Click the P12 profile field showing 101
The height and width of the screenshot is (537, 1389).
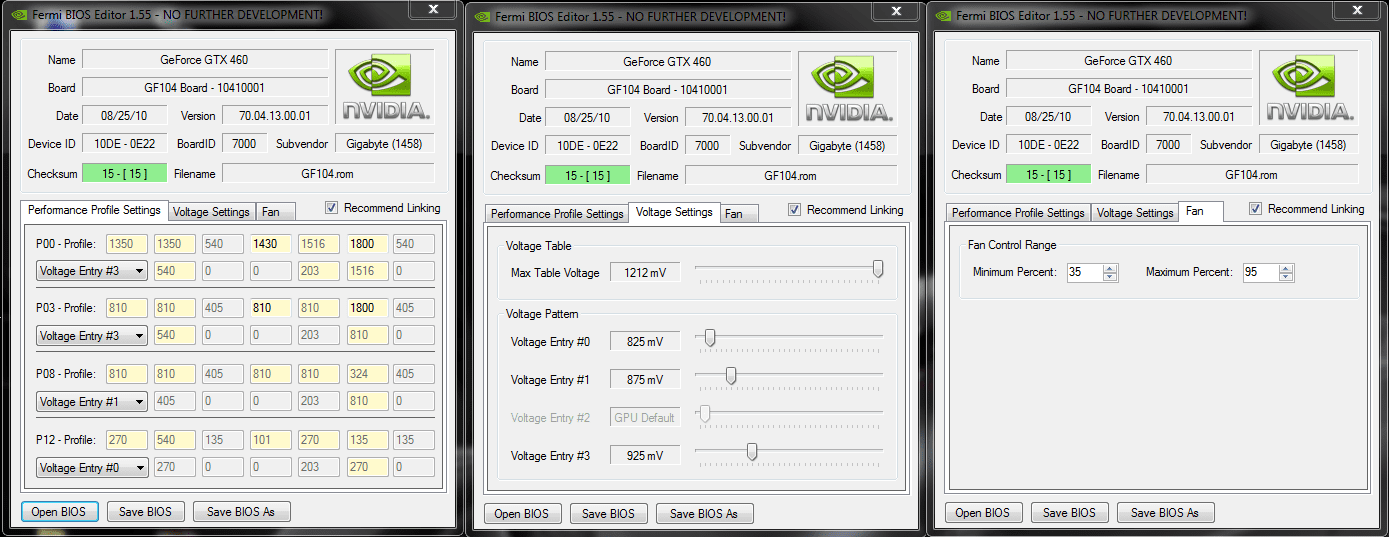click(271, 440)
